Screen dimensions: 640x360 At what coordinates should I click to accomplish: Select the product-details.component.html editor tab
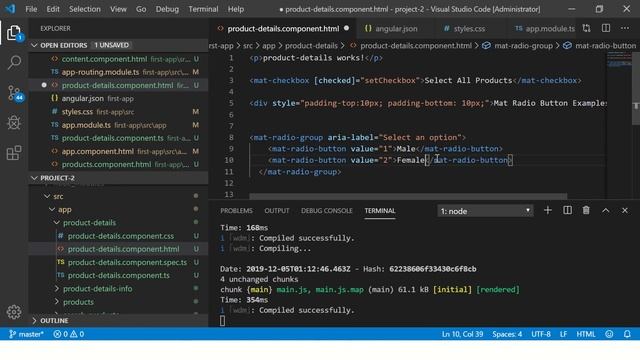[283, 29]
